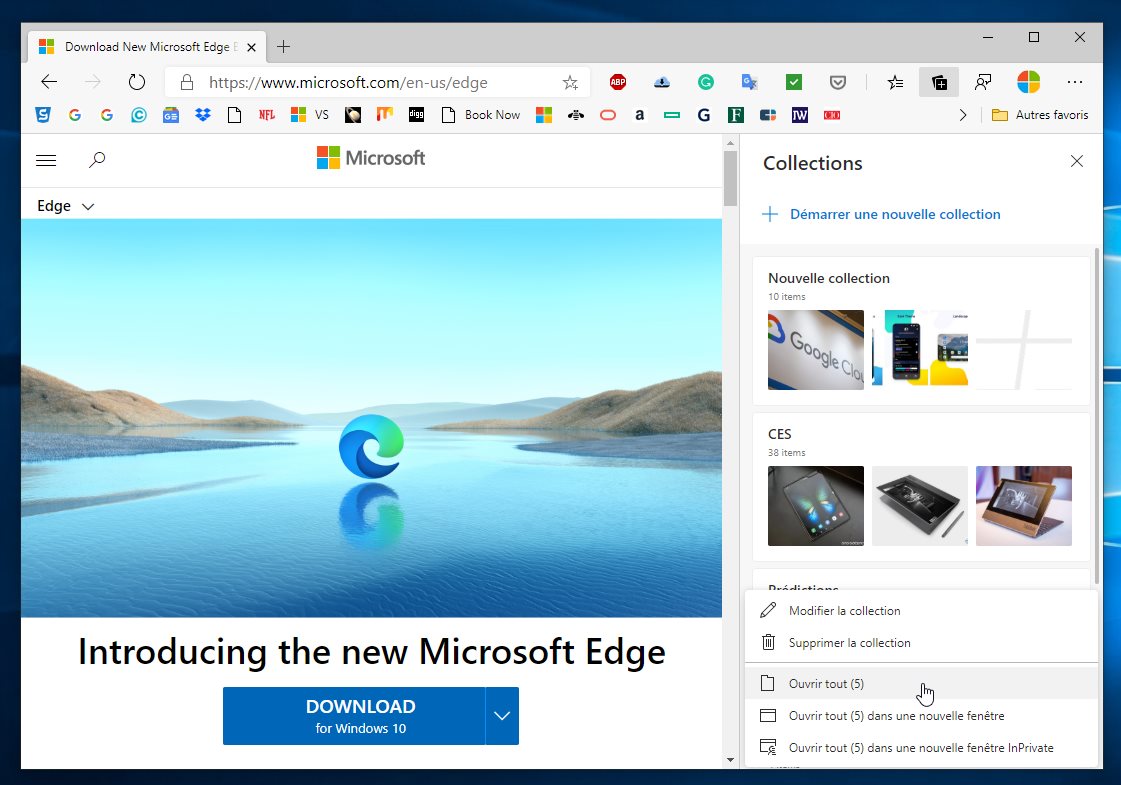Screen dimensions: 1121x785
Task: Choose Ouvrir tout in InPrivate window
Action: [921, 748]
